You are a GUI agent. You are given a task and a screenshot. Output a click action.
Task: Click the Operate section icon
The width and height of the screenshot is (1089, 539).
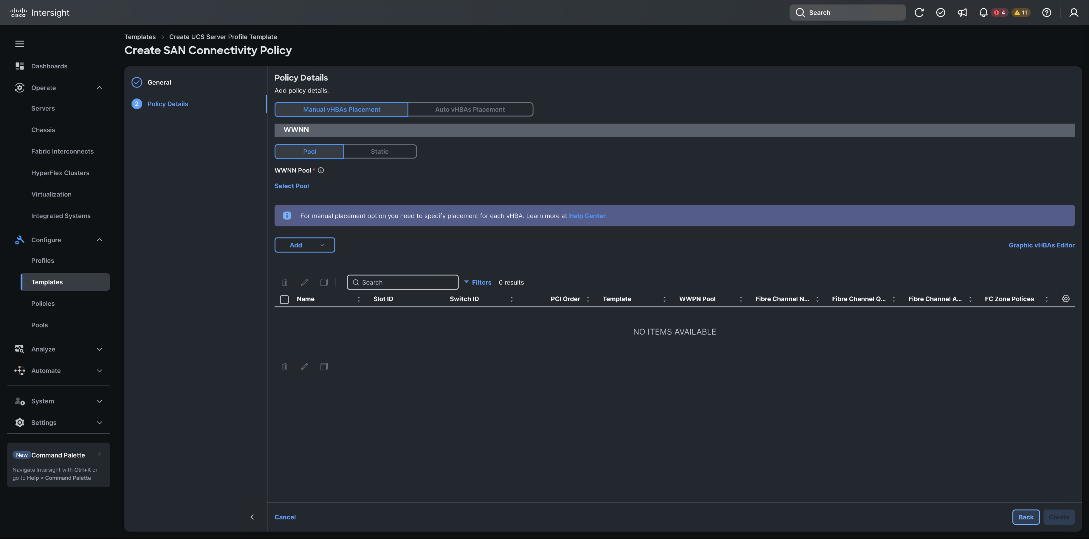19,88
